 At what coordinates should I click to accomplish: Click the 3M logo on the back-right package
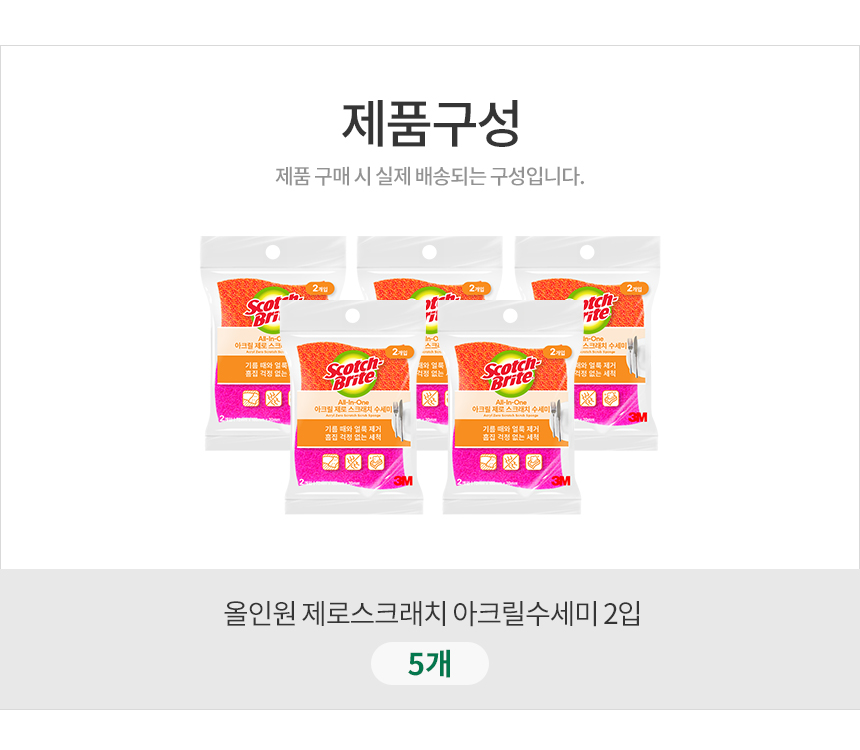tap(638, 417)
